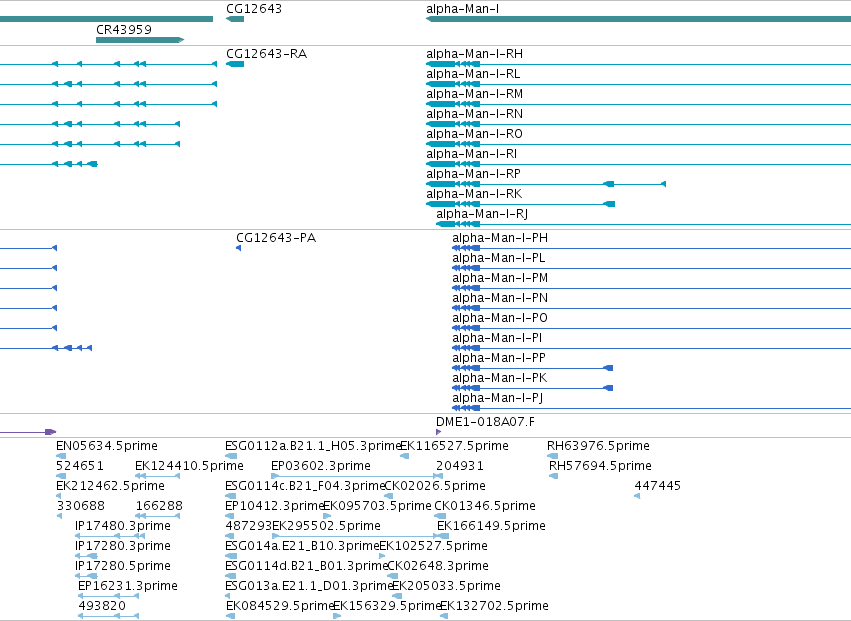Image resolution: width=851 pixels, height=621 pixels.
Task: Select EST EK166149.5prime
Action: point(443,536)
